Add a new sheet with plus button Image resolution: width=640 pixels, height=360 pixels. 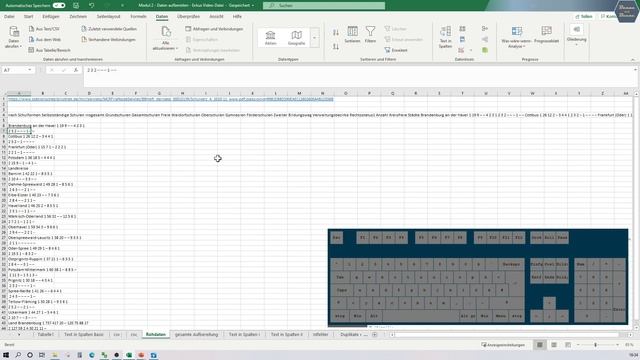tap(374, 335)
